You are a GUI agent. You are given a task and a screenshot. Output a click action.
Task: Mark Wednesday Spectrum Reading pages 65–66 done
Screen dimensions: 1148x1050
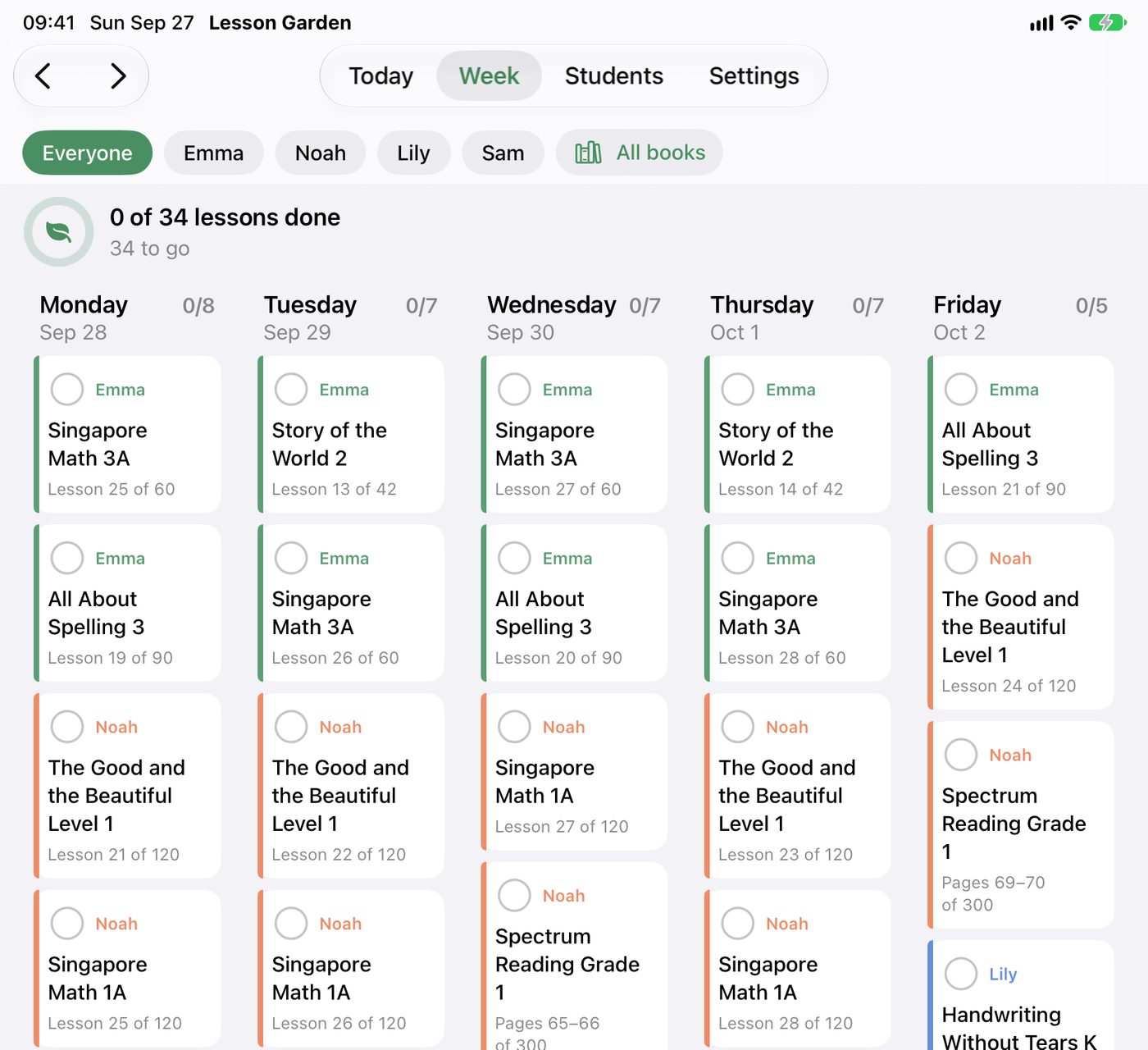pos(514,896)
